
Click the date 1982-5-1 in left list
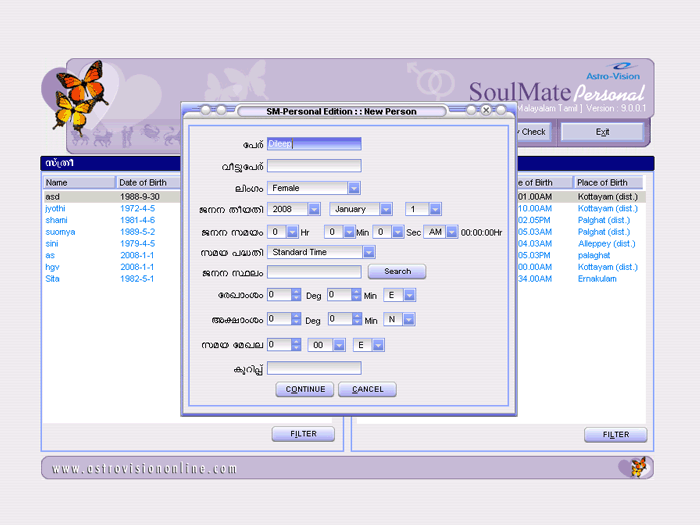point(137,279)
